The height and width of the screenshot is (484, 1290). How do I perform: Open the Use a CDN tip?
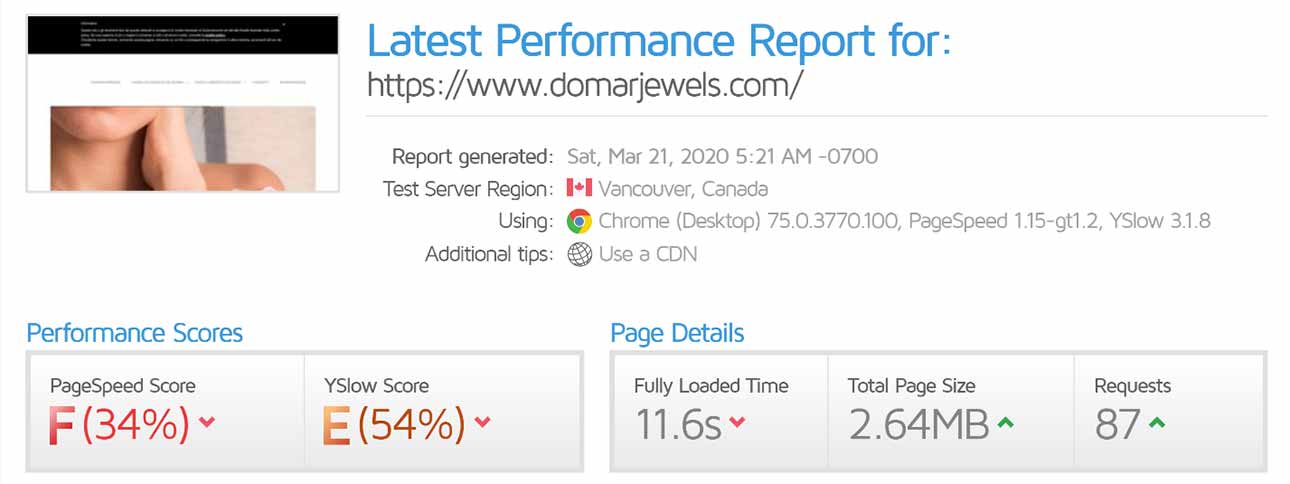tap(648, 254)
